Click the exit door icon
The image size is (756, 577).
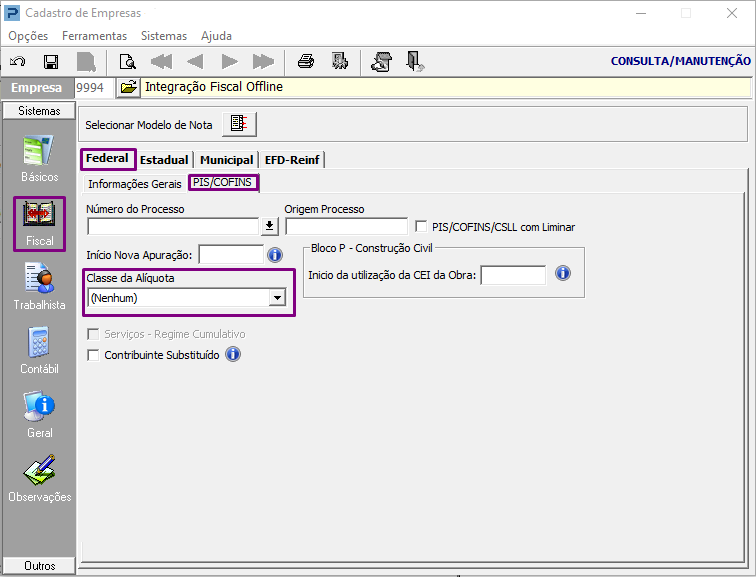[415, 62]
